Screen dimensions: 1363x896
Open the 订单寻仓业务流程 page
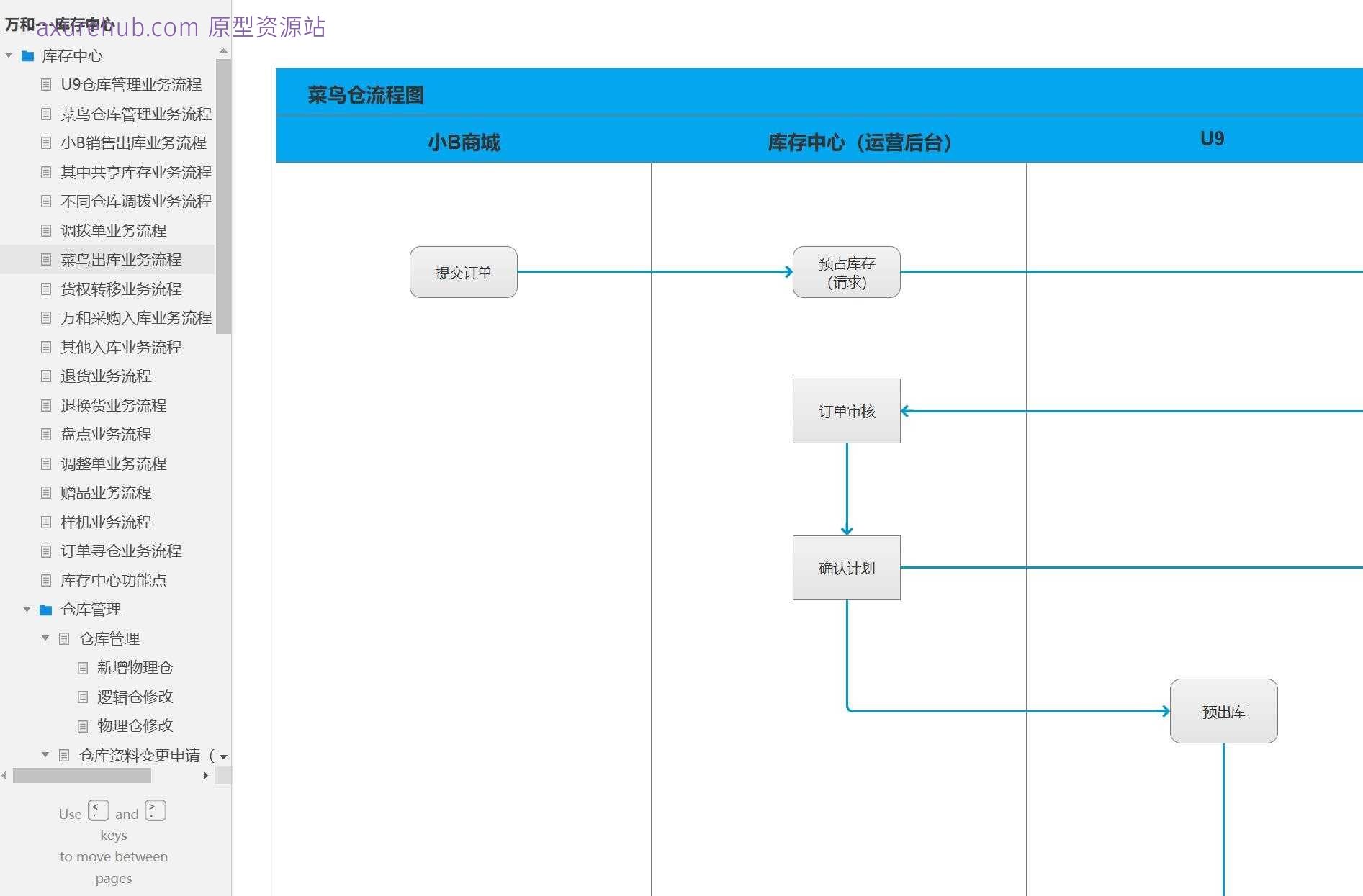[x=122, y=551]
